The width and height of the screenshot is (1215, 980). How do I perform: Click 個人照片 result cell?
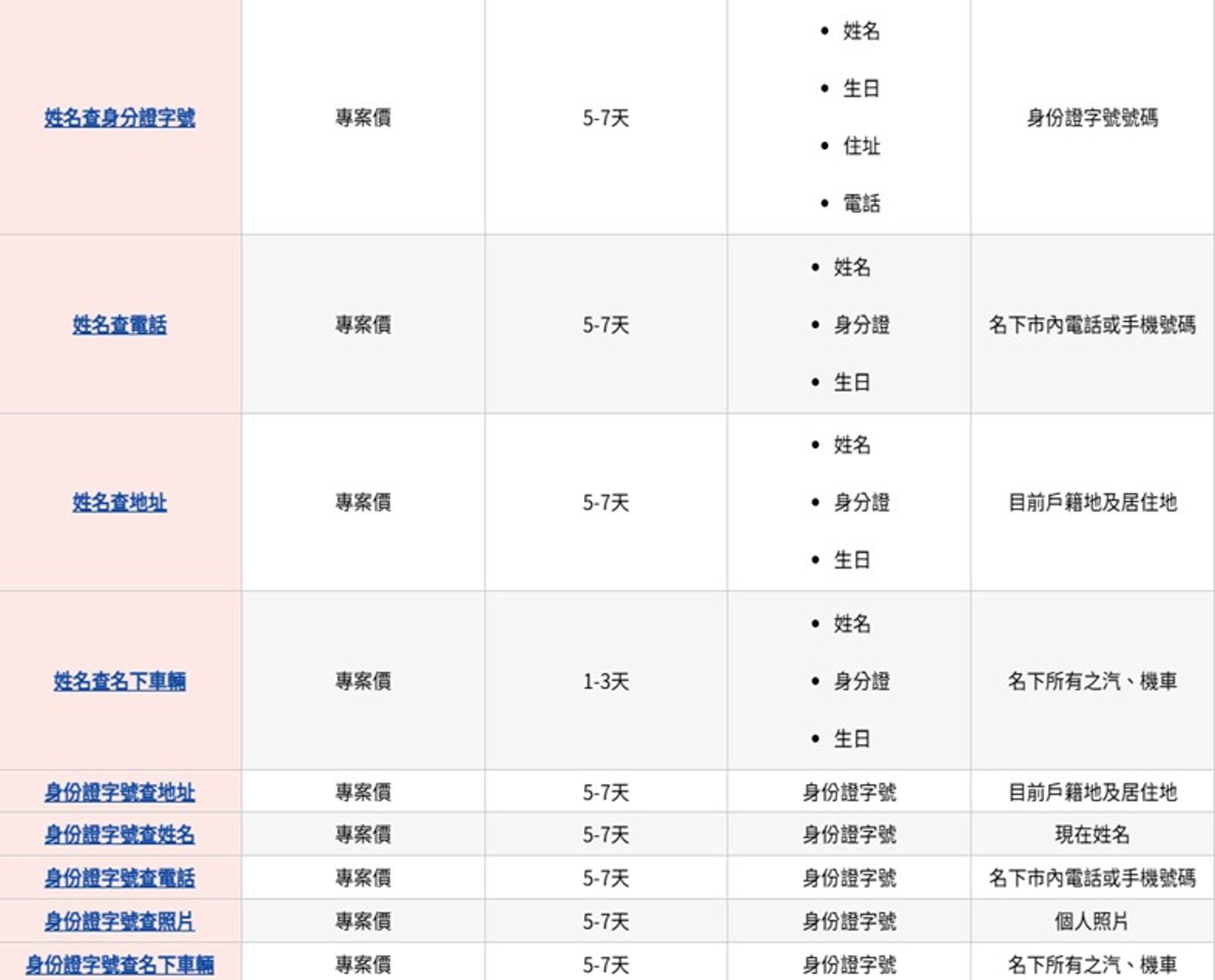(x=1092, y=922)
